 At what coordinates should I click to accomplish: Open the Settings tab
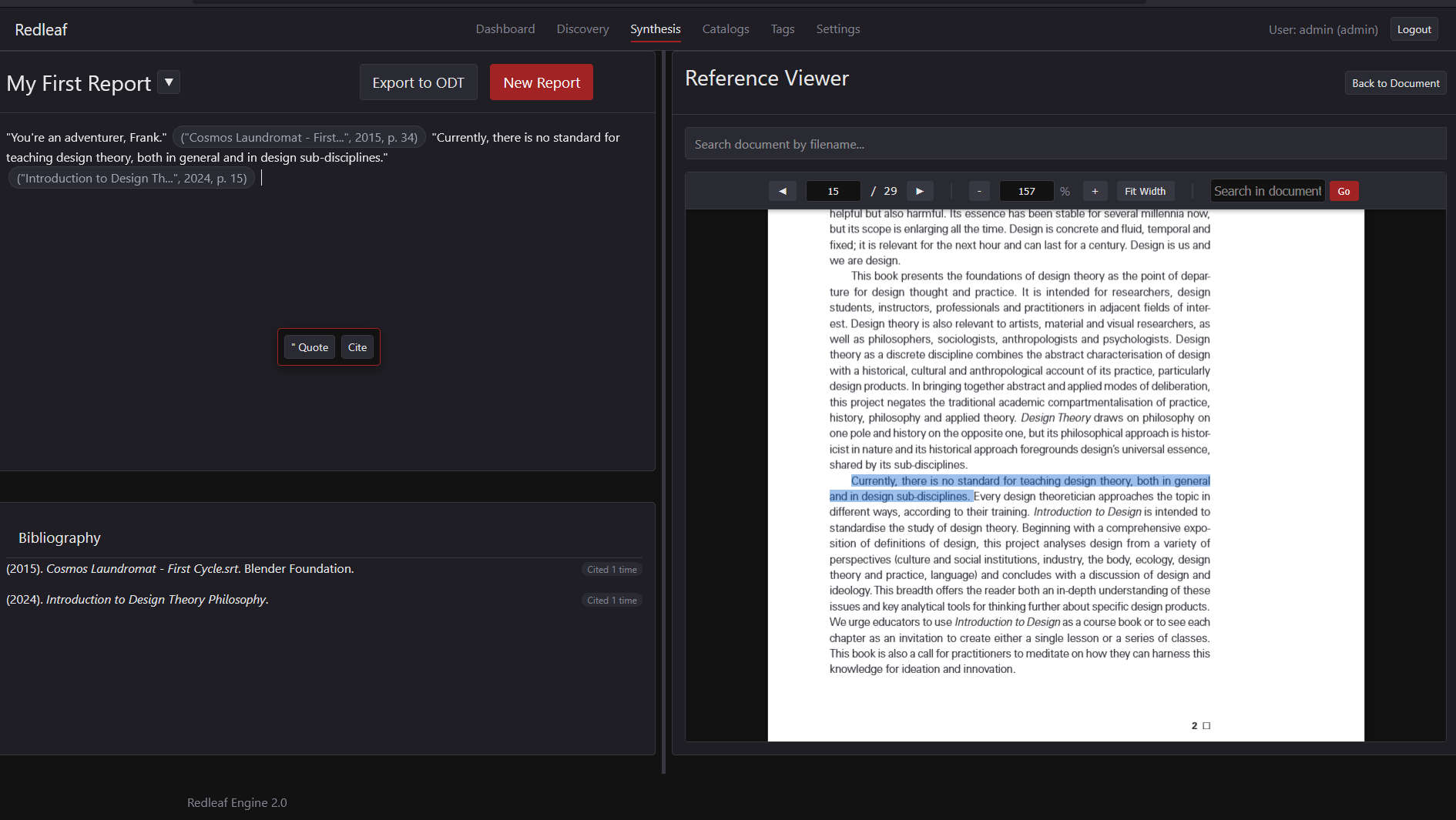[837, 29]
